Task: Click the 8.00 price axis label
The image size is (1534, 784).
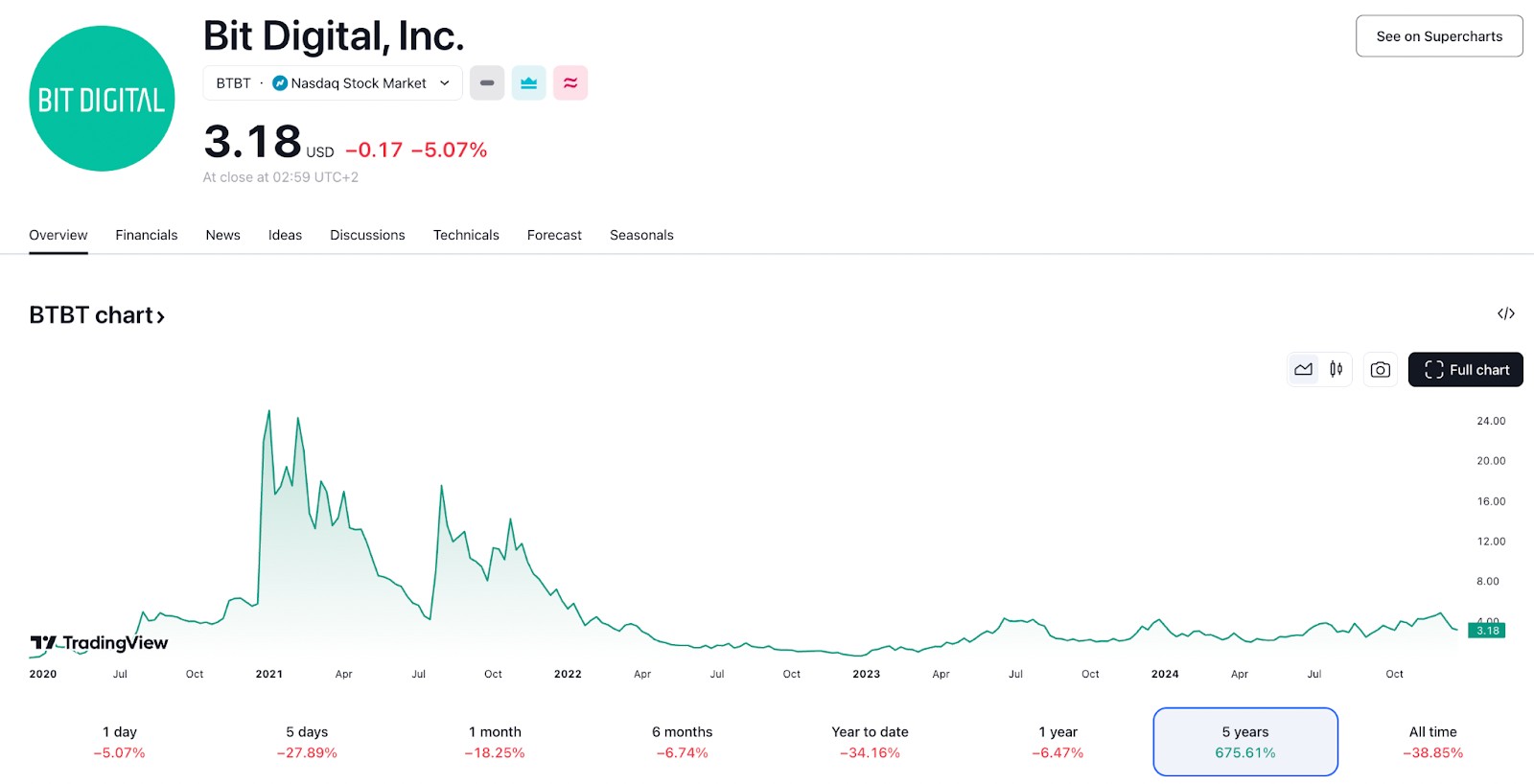Action: point(1488,581)
